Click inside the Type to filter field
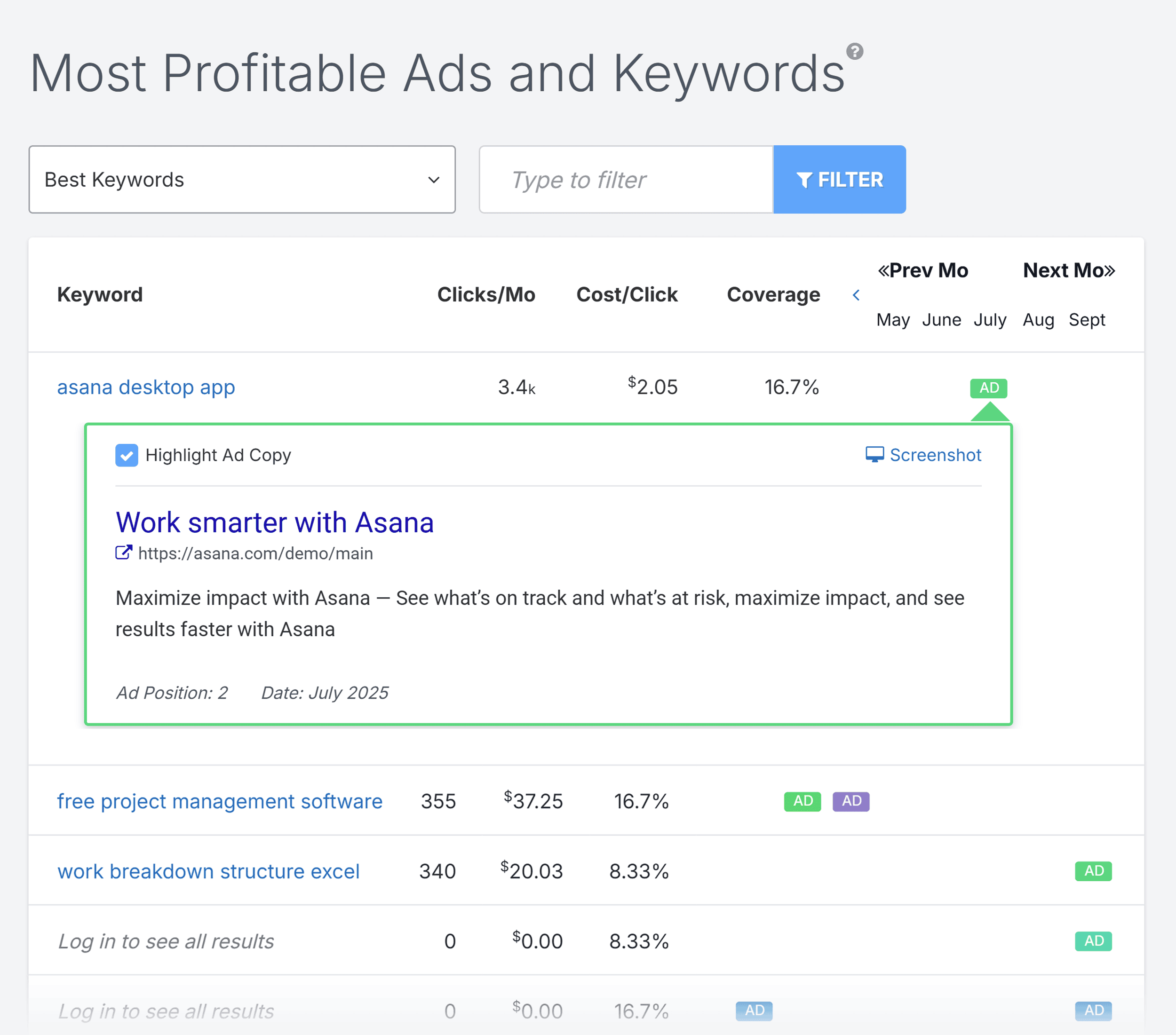 point(626,180)
